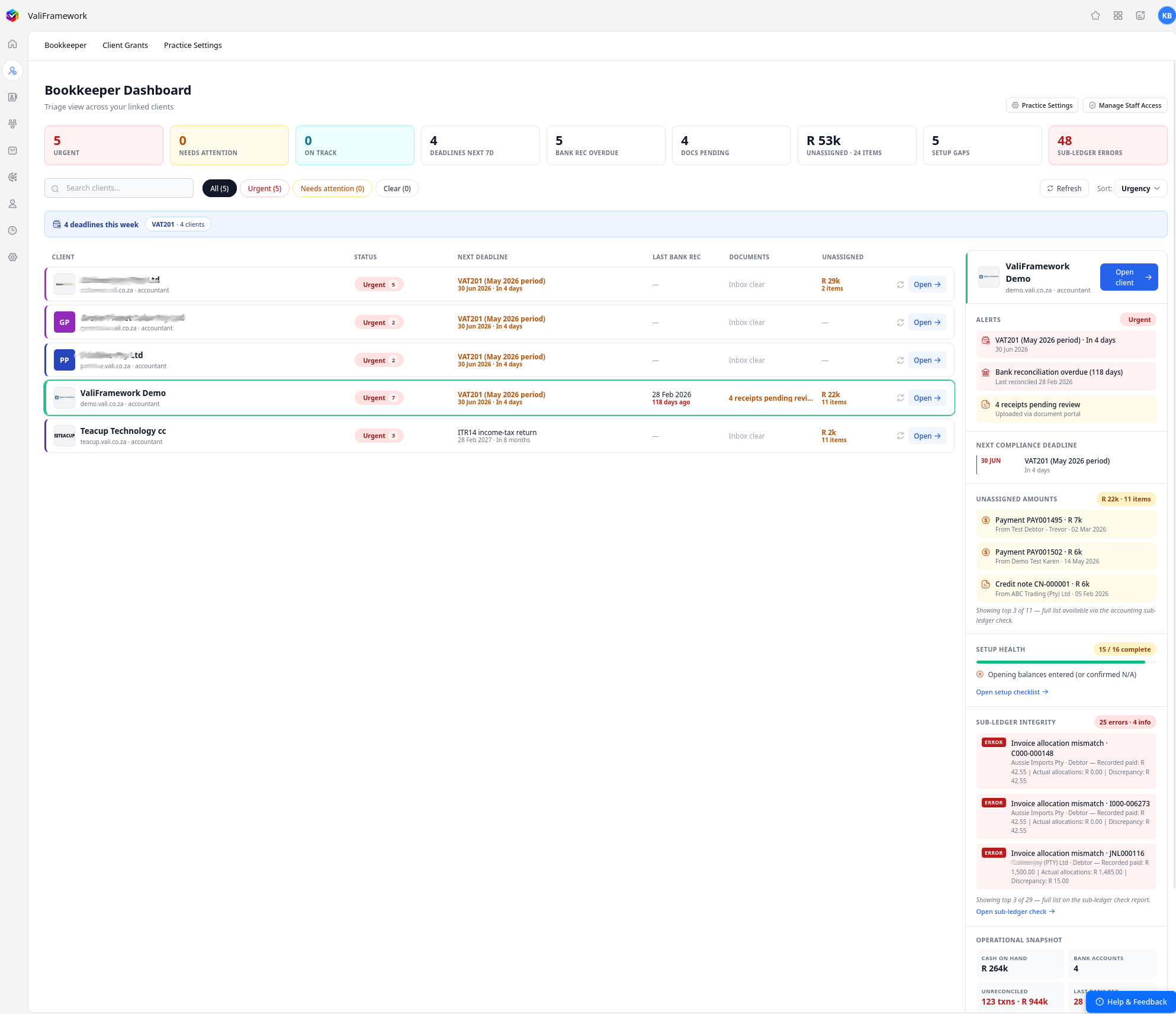
Task: Click the Teacup Technology logo thumbnail
Action: pos(65,436)
